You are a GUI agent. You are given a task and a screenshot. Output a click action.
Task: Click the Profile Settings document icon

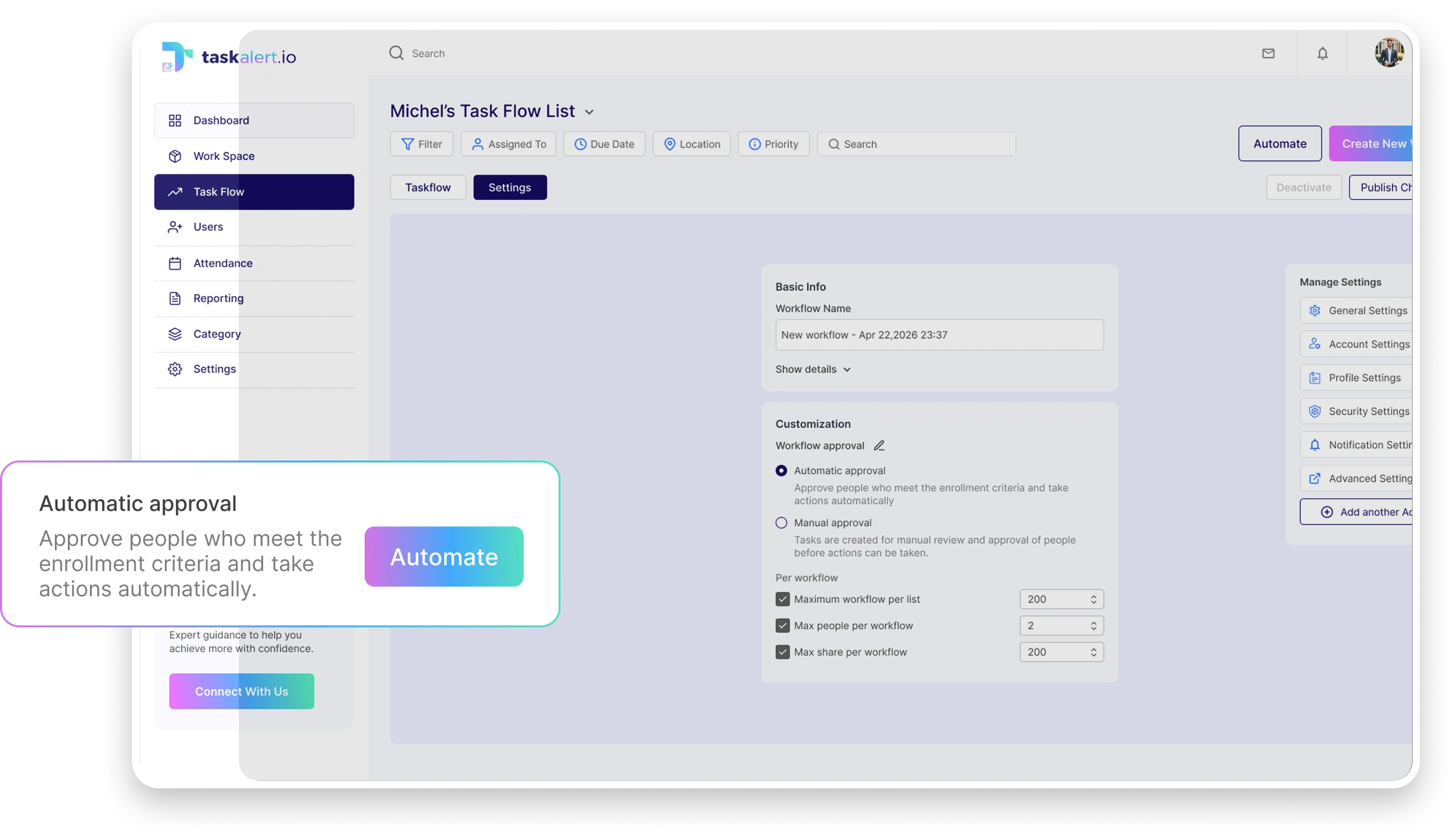click(1314, 378)
